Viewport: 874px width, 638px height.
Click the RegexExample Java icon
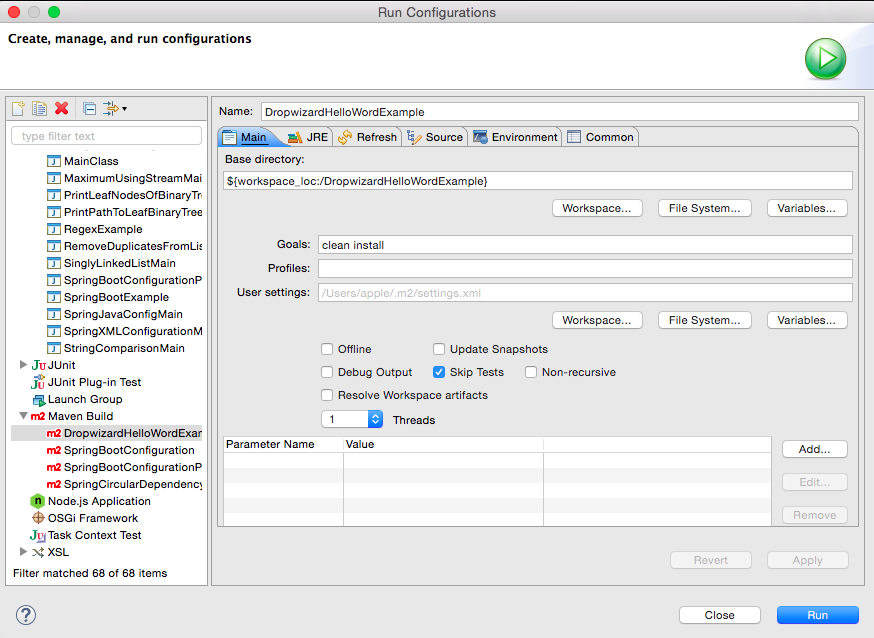[54, 230]
